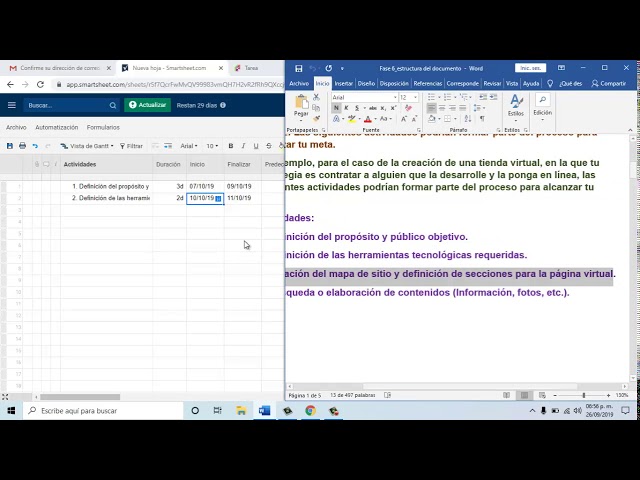Toggle subscript in Word ribbon
This screenshot has height=480, width=640.
pos(383,108)
